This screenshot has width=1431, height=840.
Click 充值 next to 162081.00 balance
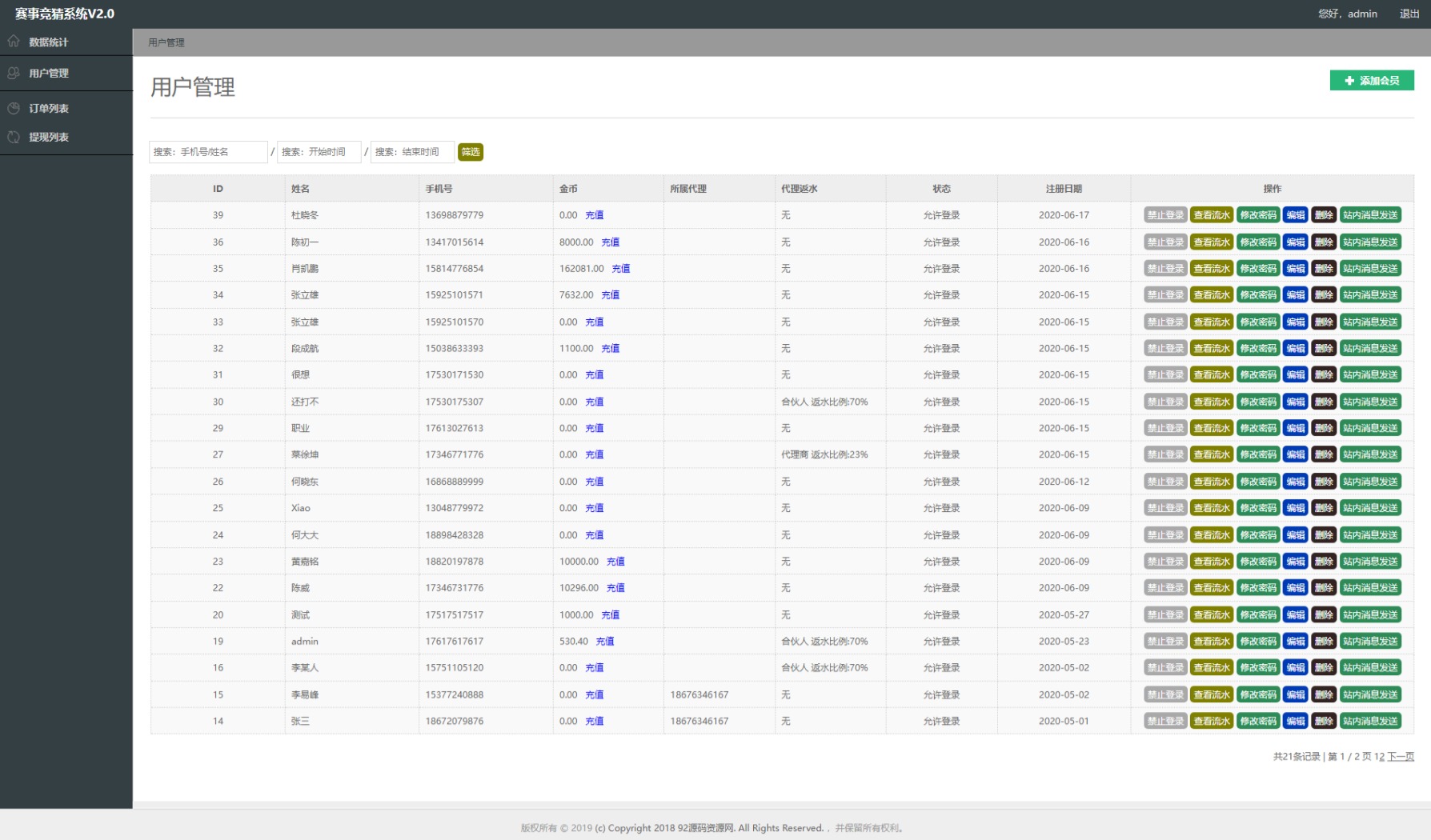(x=621, y=269)
